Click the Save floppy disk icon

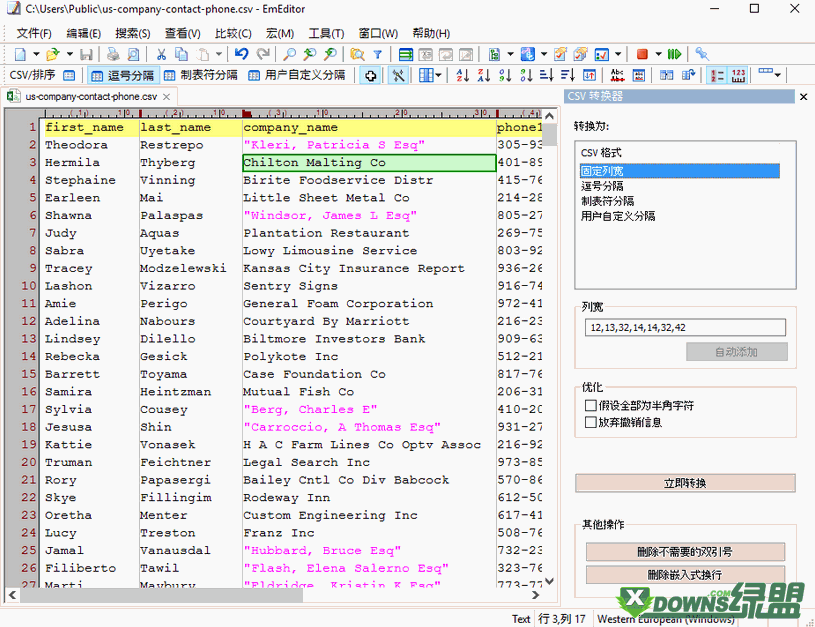click(x=86, y=54)
